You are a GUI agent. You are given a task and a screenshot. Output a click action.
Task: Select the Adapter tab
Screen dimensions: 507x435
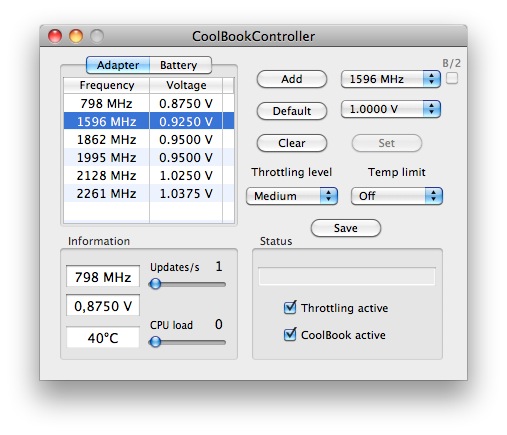tap(118, 65)
